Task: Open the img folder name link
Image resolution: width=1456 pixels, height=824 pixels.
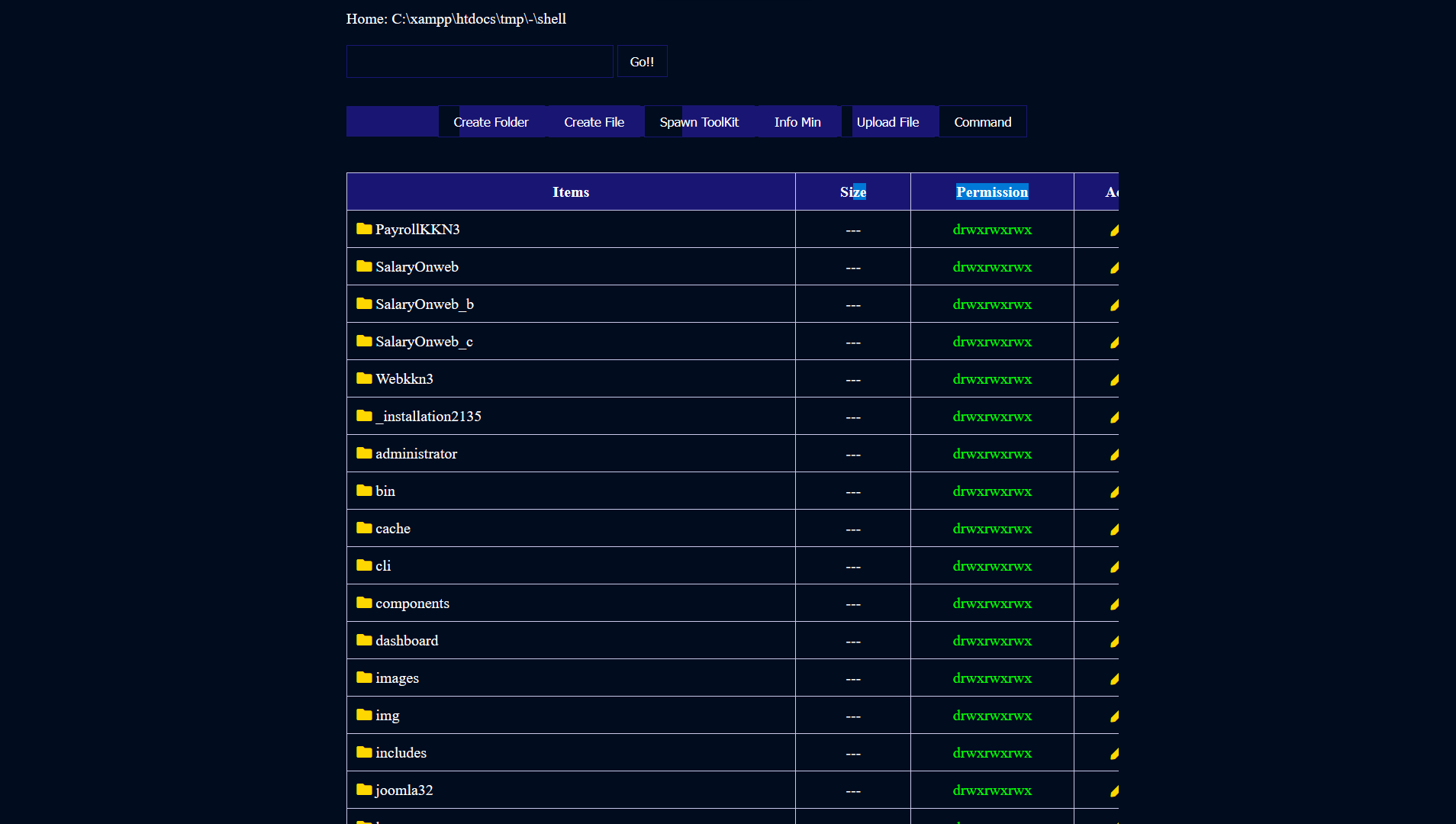Action: (388, 716)
